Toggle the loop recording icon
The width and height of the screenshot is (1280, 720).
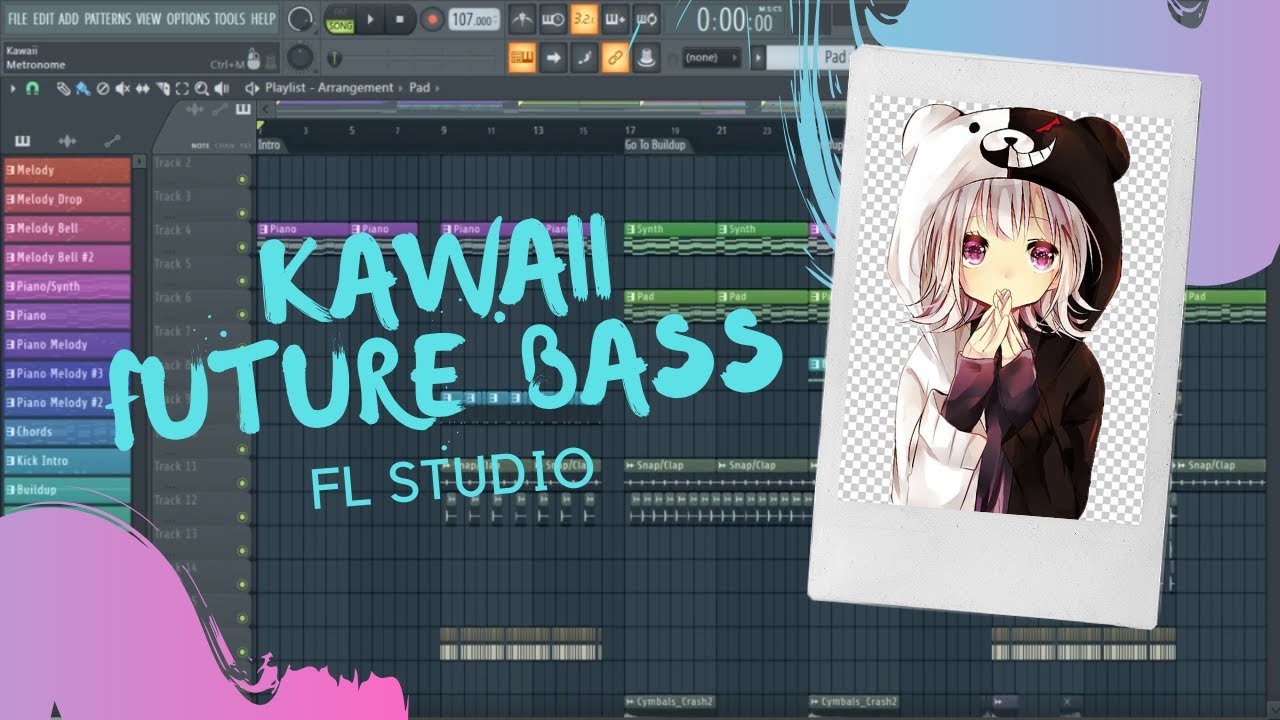[x=646, y=19]
